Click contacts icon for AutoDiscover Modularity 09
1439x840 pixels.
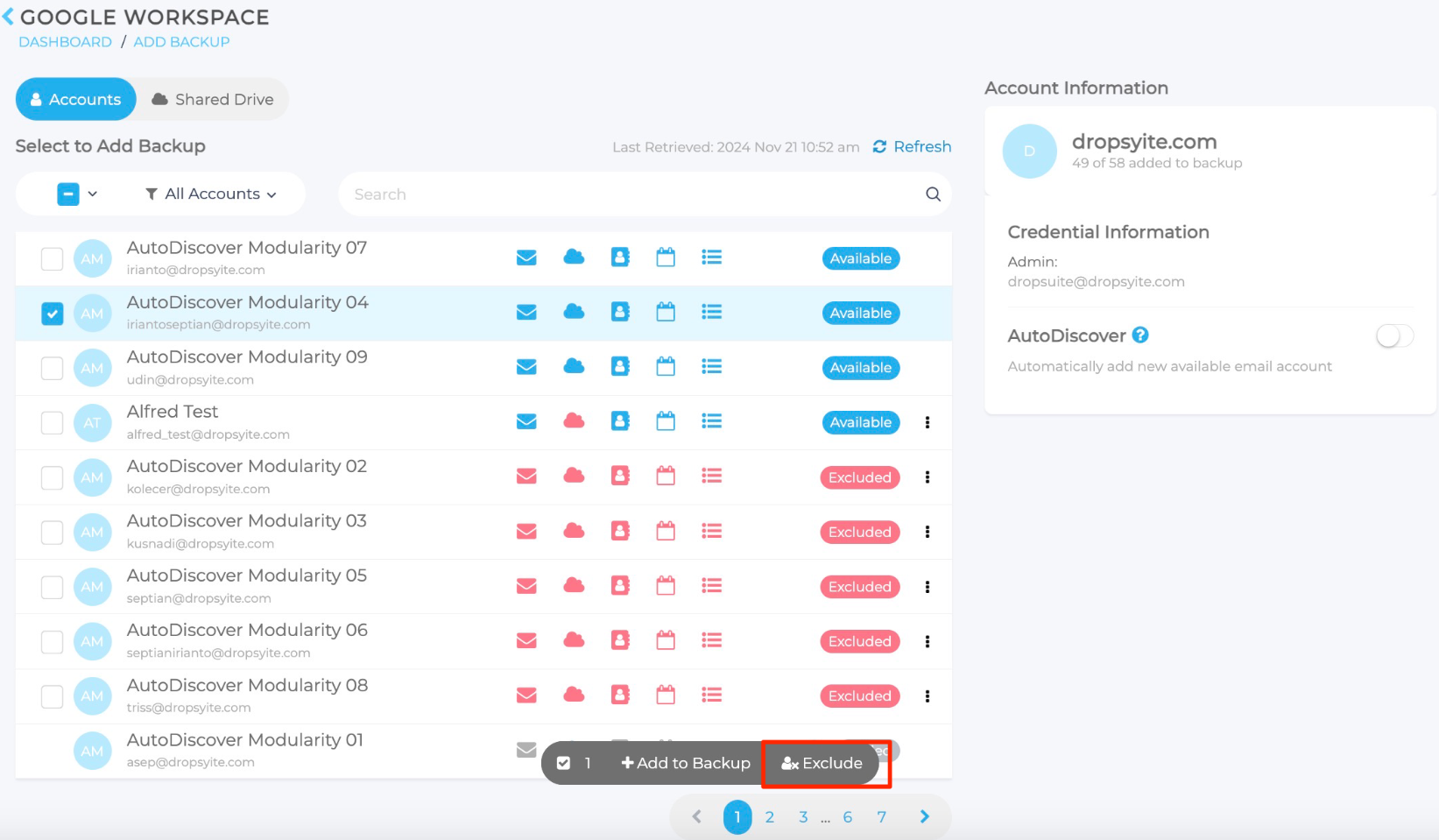click(x=620, y=367)
